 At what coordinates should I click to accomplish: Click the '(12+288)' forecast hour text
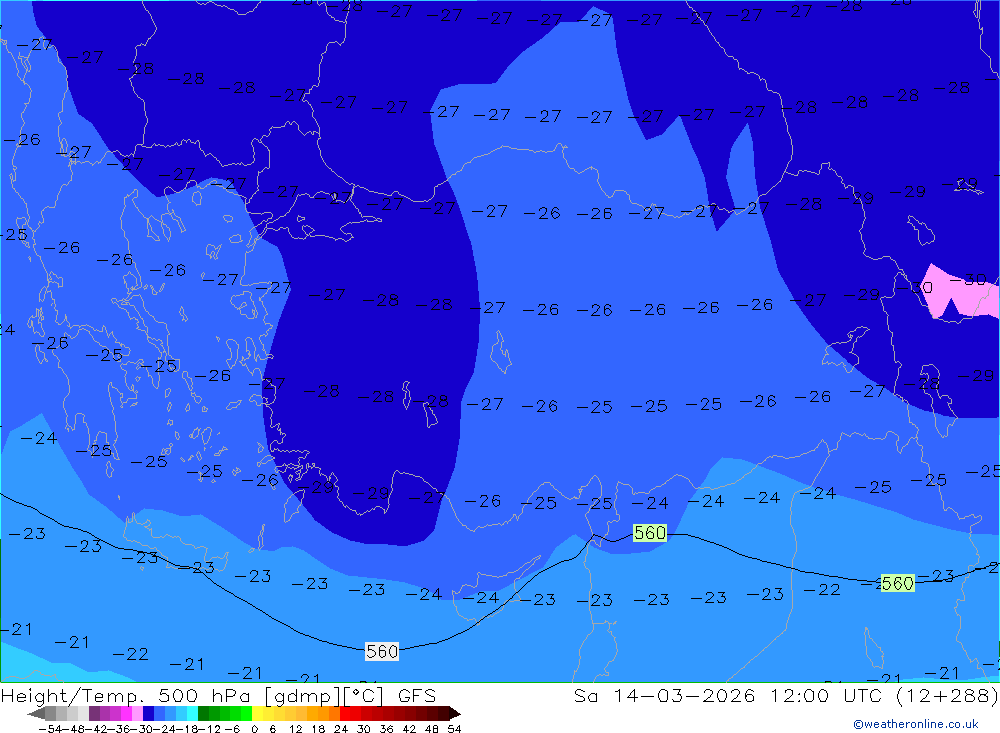(946, 695)
